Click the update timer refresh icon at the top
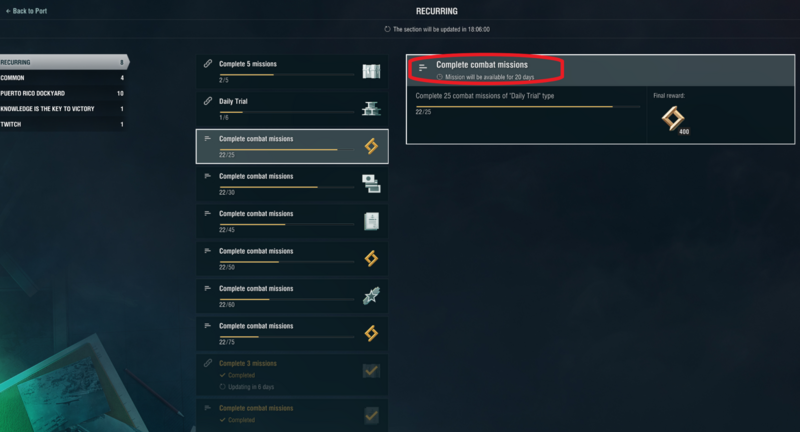800x432 pixels. click(387, 29)
